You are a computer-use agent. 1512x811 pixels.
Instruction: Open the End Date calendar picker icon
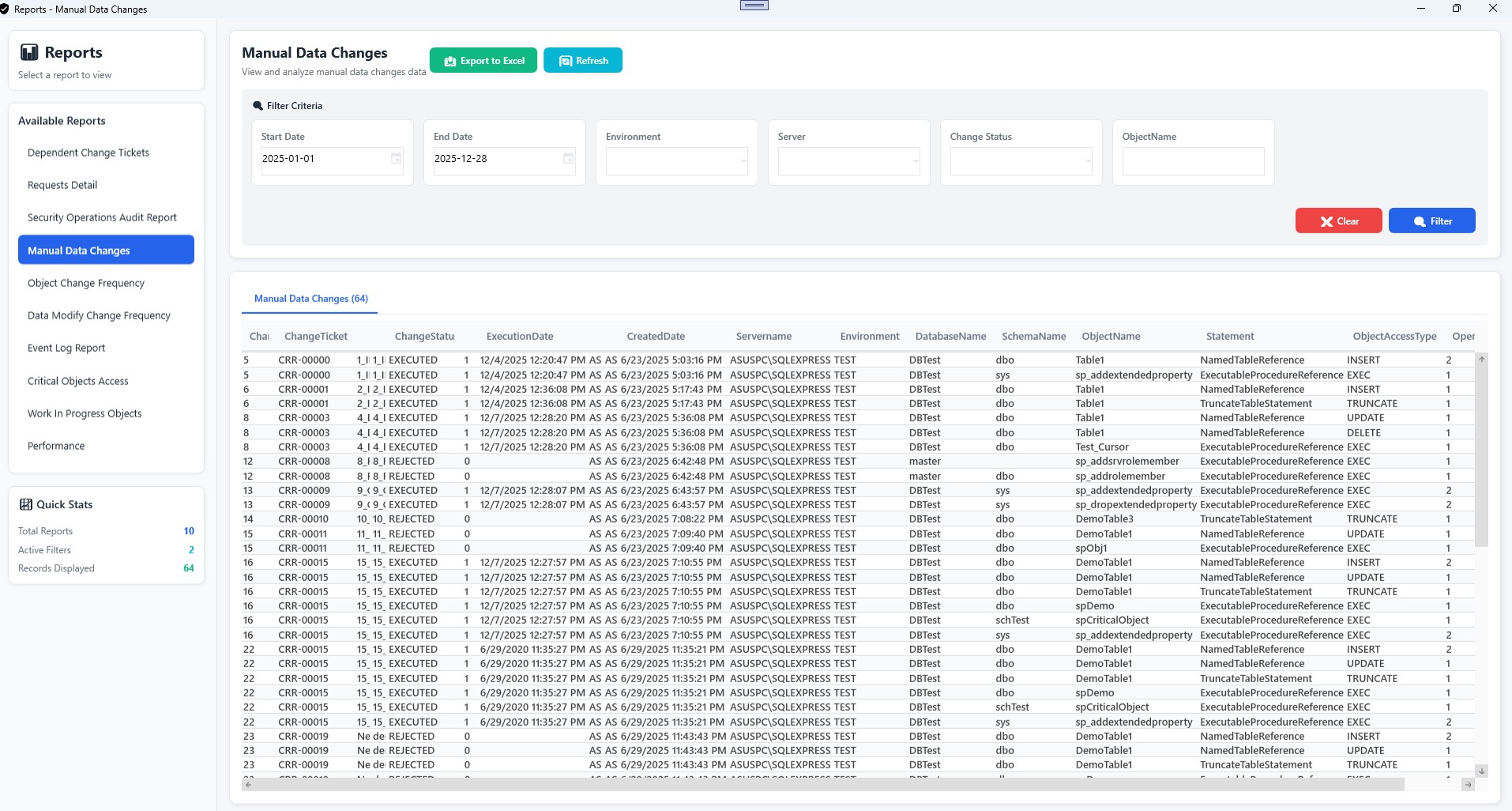click(568, 159)
